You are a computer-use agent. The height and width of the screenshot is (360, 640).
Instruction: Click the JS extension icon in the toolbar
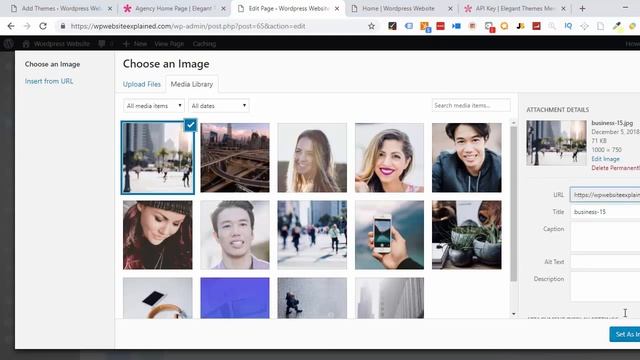pos(520,26)
